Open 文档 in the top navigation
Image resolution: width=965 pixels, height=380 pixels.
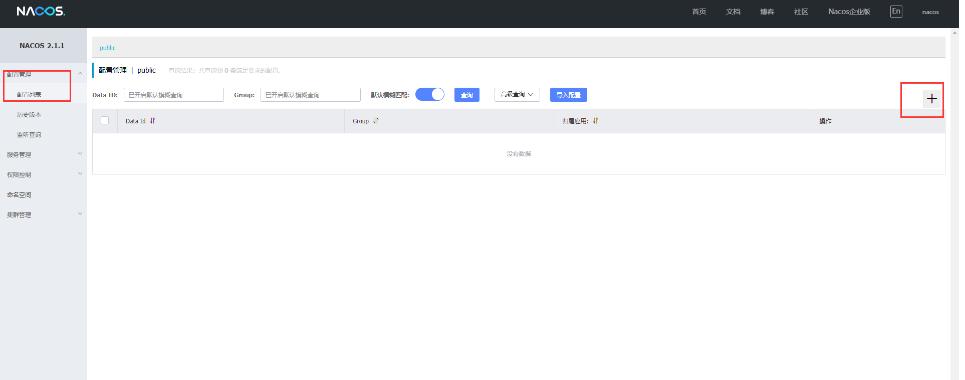click(732, 12)
